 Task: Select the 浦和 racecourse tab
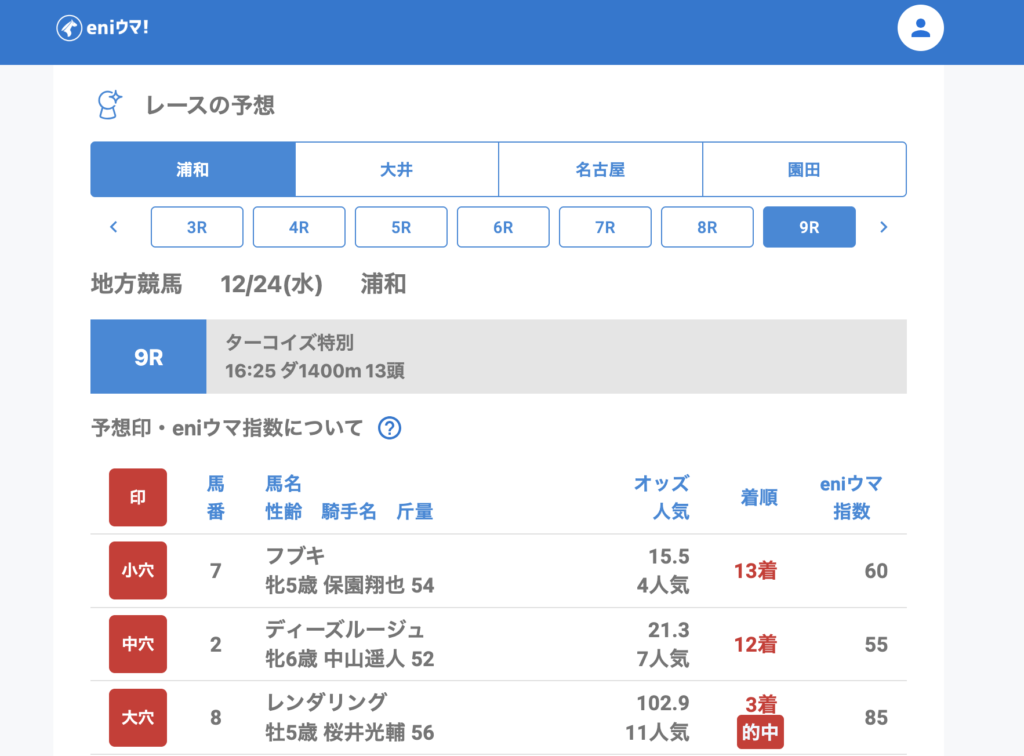click(x=193, y=170)
